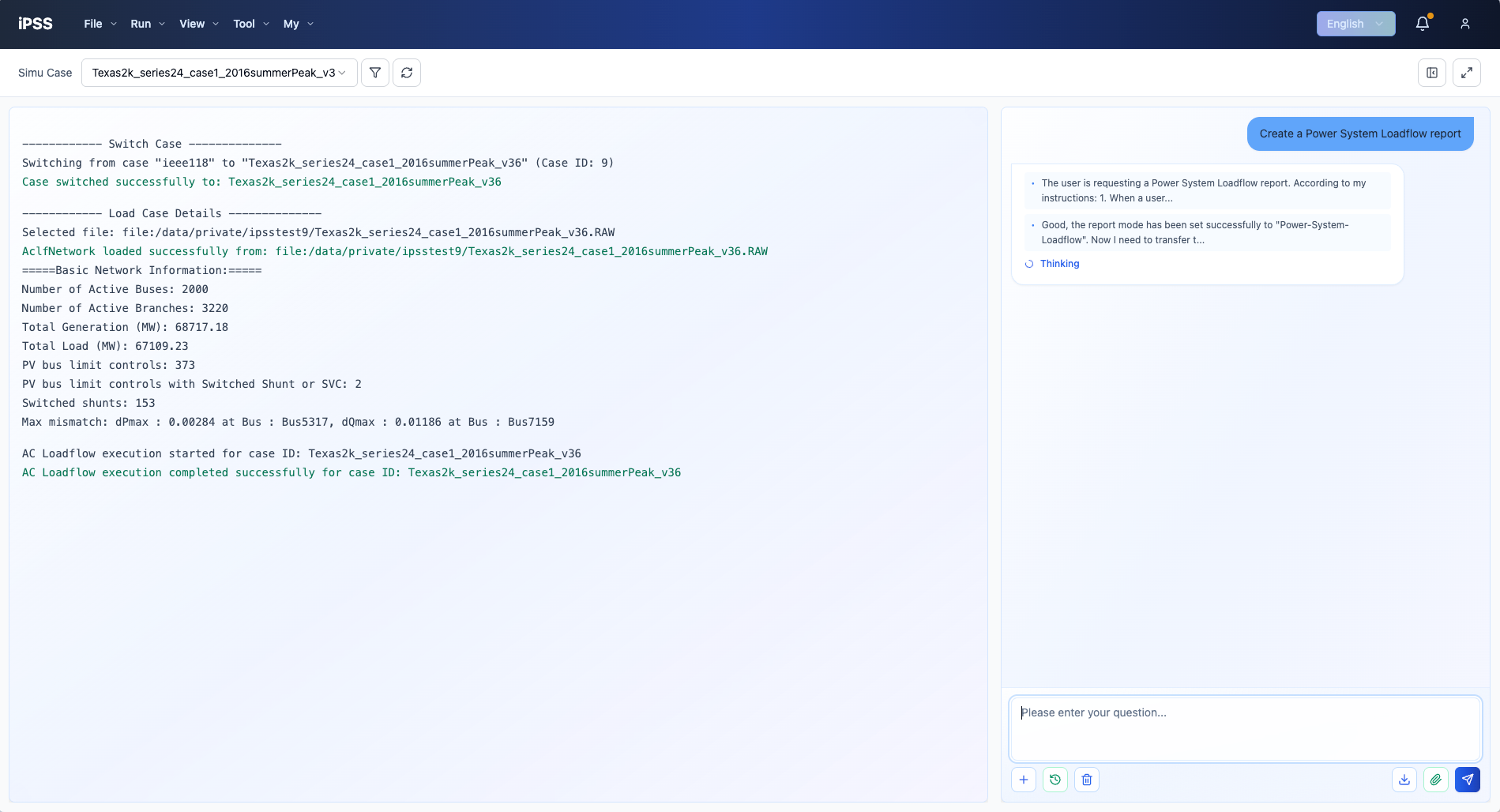Click 'Max mismatch' log line

click(x=288, y=422)
